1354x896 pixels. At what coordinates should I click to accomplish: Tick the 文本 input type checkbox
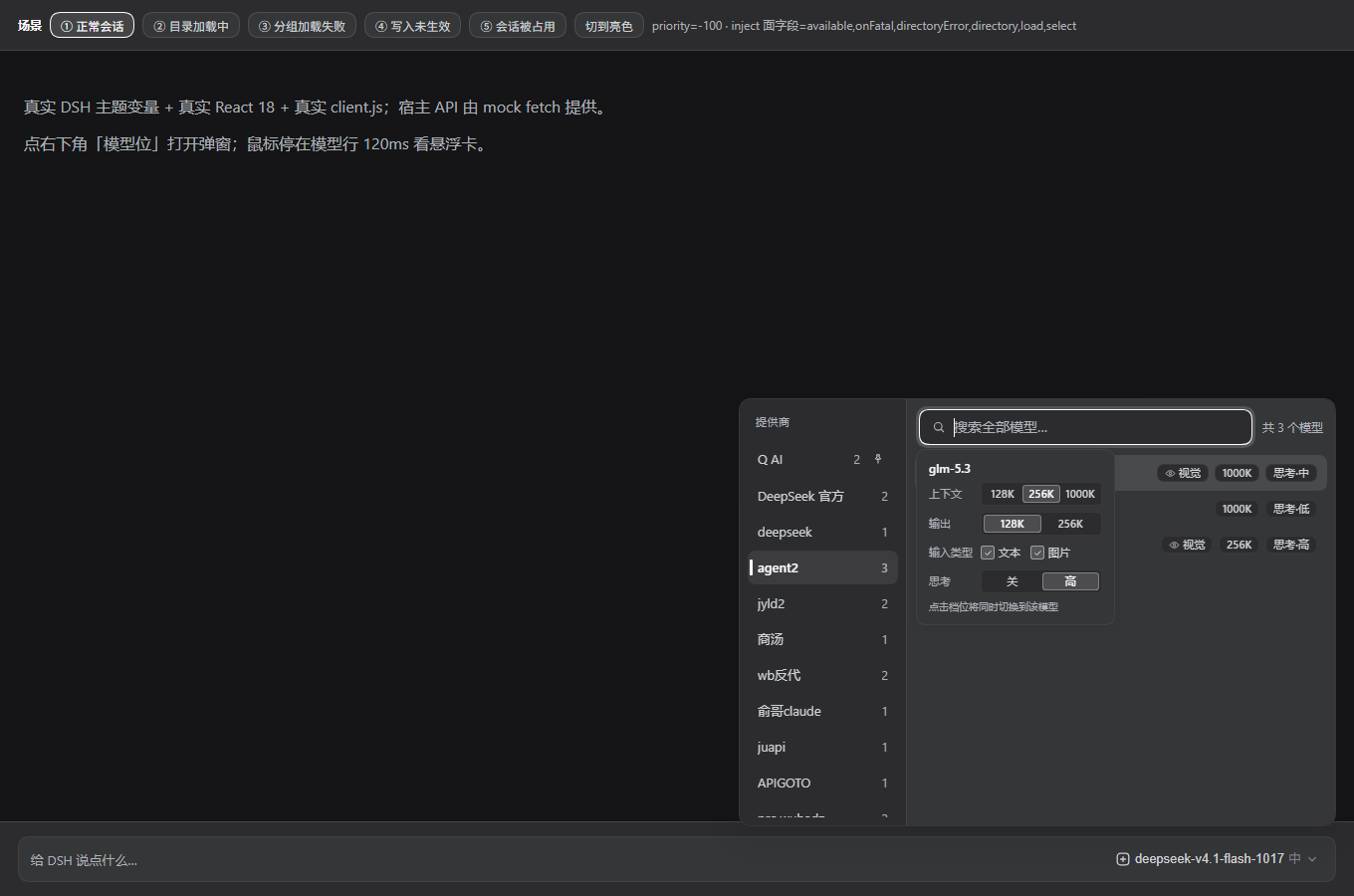tap(988, 553)
